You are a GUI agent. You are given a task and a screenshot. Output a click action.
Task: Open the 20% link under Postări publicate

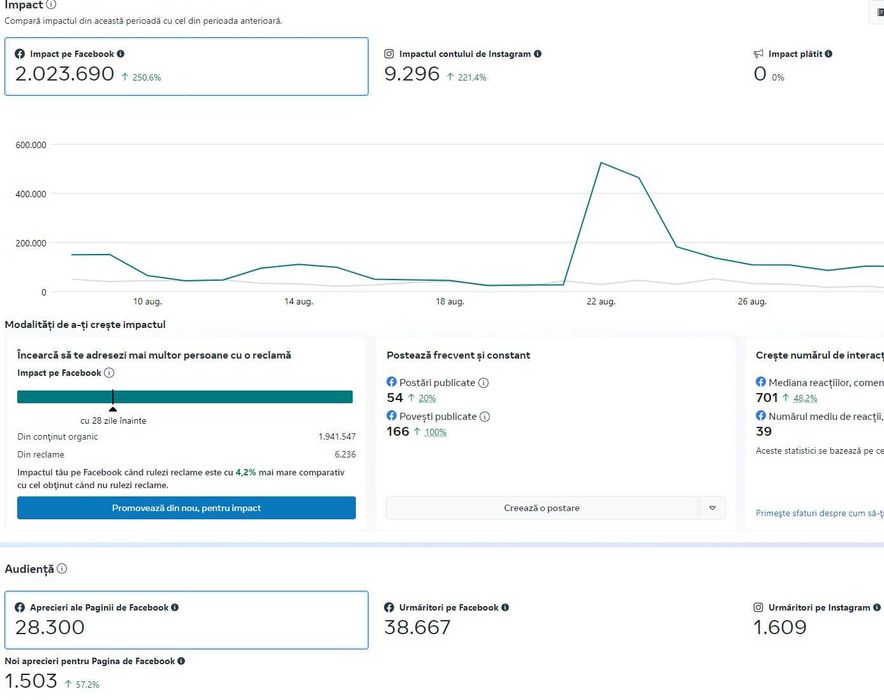click(427, 398)
